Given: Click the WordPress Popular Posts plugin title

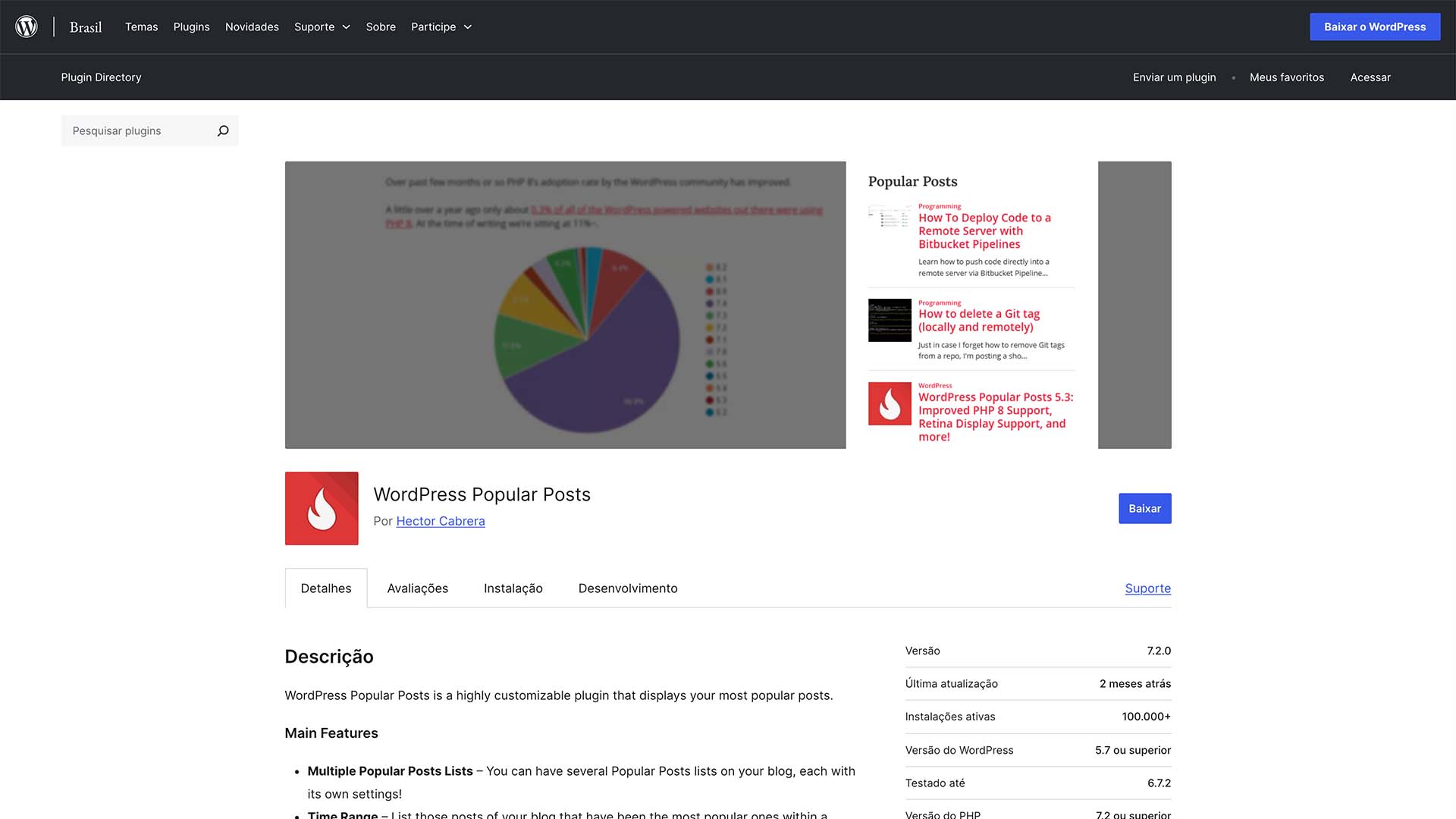Looking at the screenshot, I should pyautogui.click(x=482, y=494).
